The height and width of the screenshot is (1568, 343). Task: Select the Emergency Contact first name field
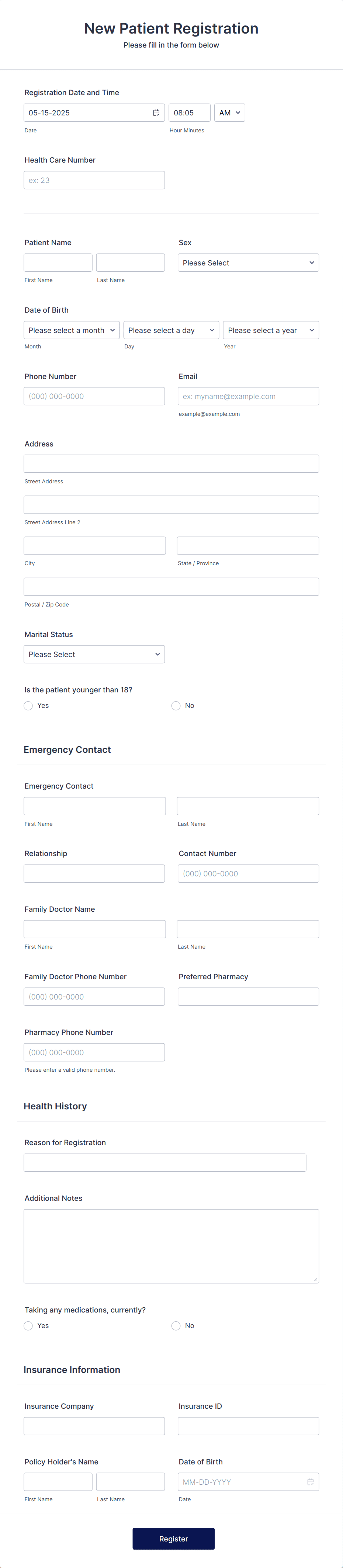(x=94, y=805)
